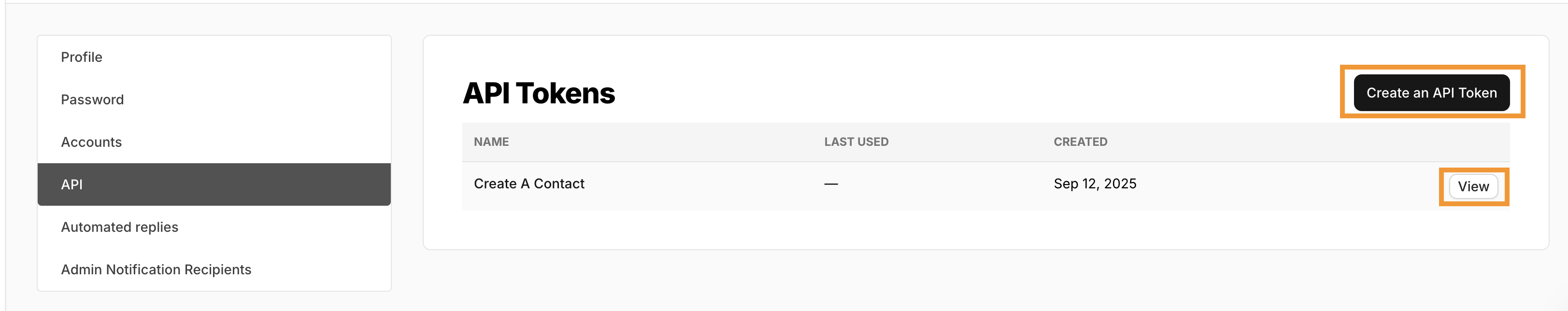Screen dimensions: 1568x311
Task: Click the NAME column header
Action: 491,142
